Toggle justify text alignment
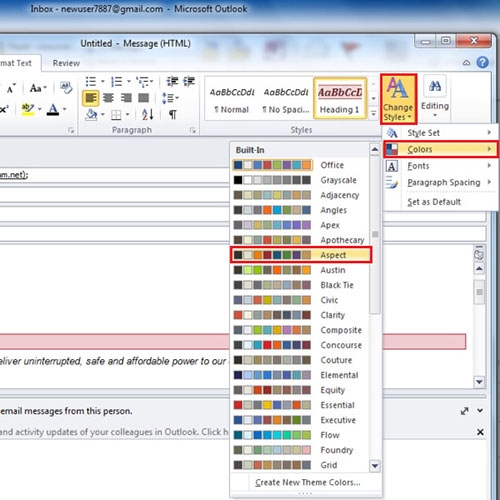Screen dimensions: 500x500 [x=144, y=98]
